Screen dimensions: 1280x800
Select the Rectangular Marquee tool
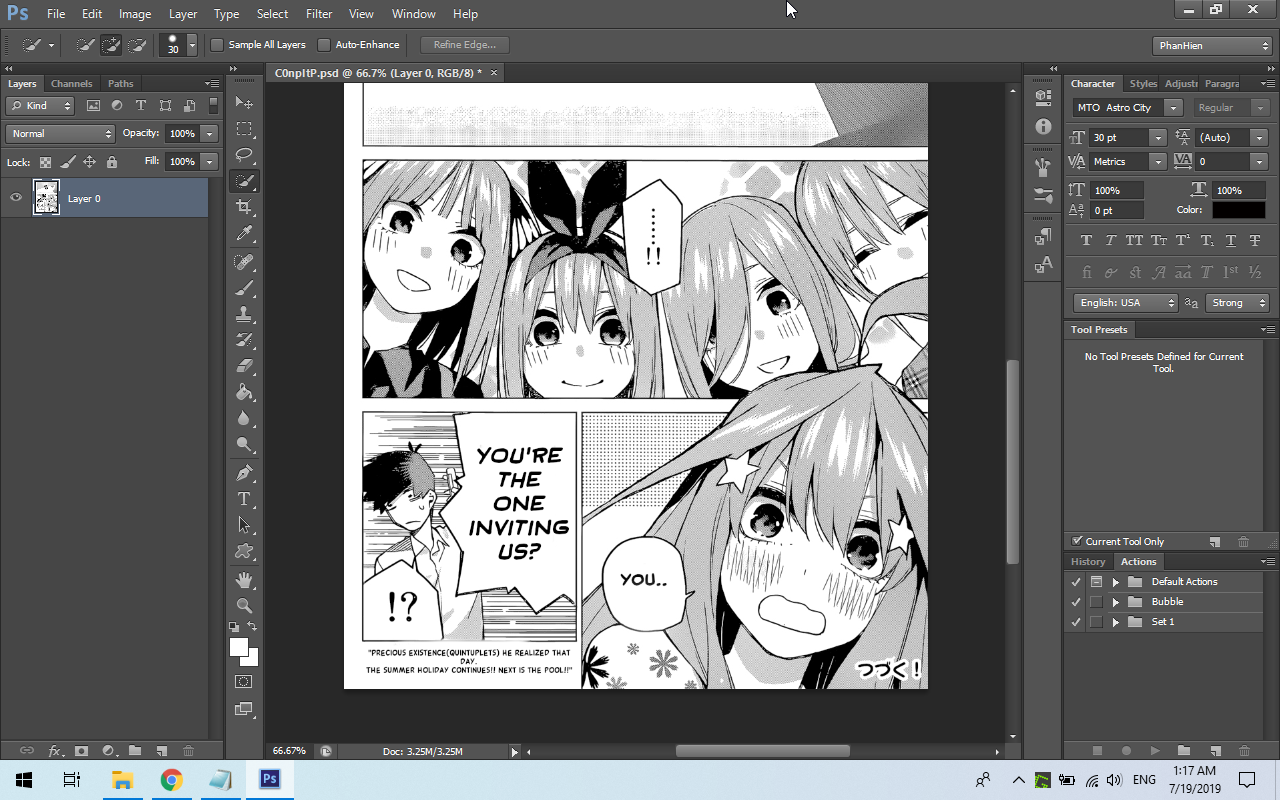point(244,129)
